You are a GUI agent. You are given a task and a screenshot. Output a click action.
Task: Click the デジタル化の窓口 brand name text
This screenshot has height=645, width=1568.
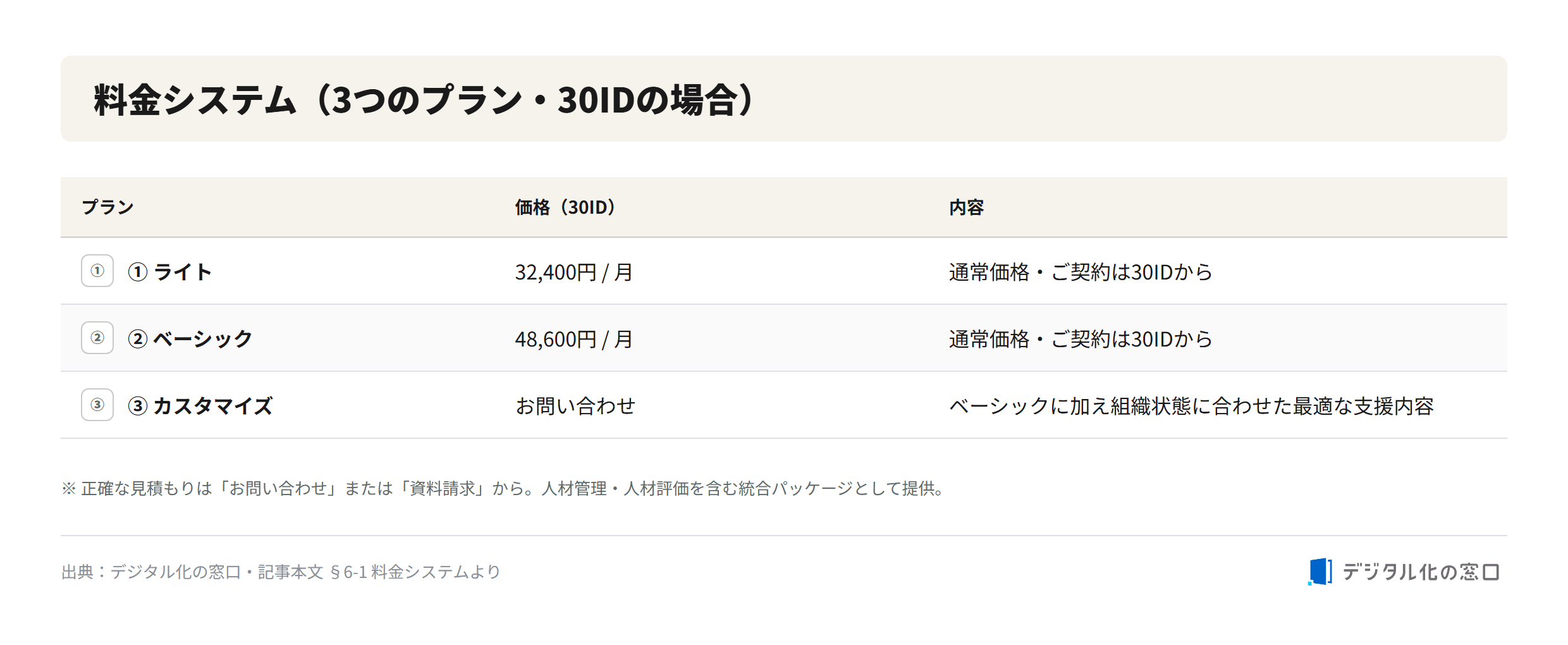[x=1420, y=572]
